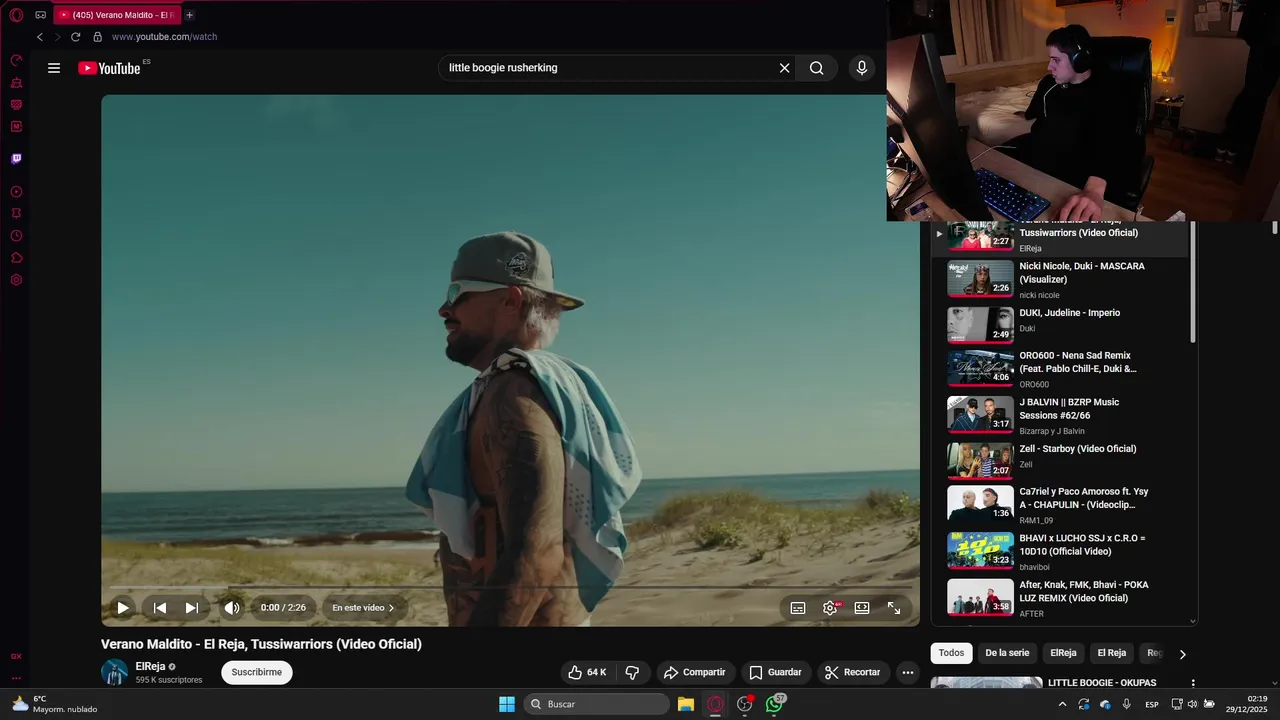Open video player settings gear
Image resolution: width=1280 pixels, height=720 pixels.
[830, 608]
